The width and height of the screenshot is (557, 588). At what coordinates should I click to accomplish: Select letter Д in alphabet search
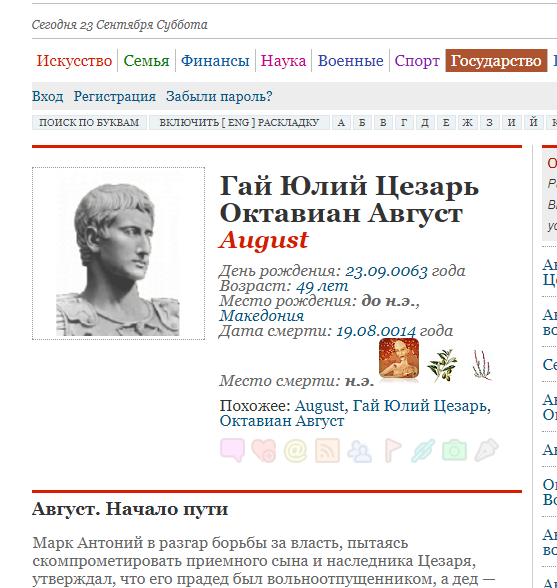pos(425,123)
